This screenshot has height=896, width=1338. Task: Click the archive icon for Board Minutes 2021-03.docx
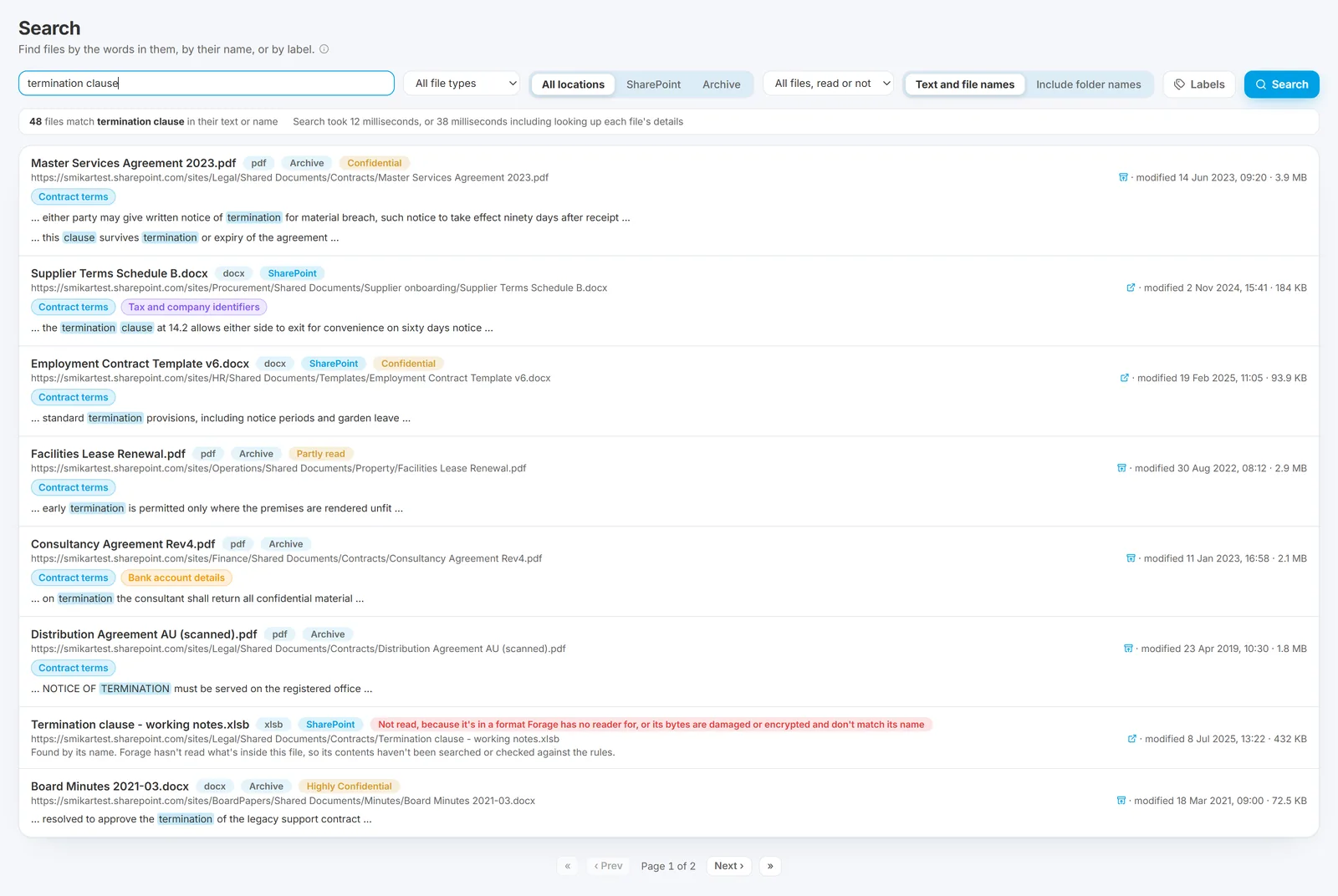[1121, 801]
